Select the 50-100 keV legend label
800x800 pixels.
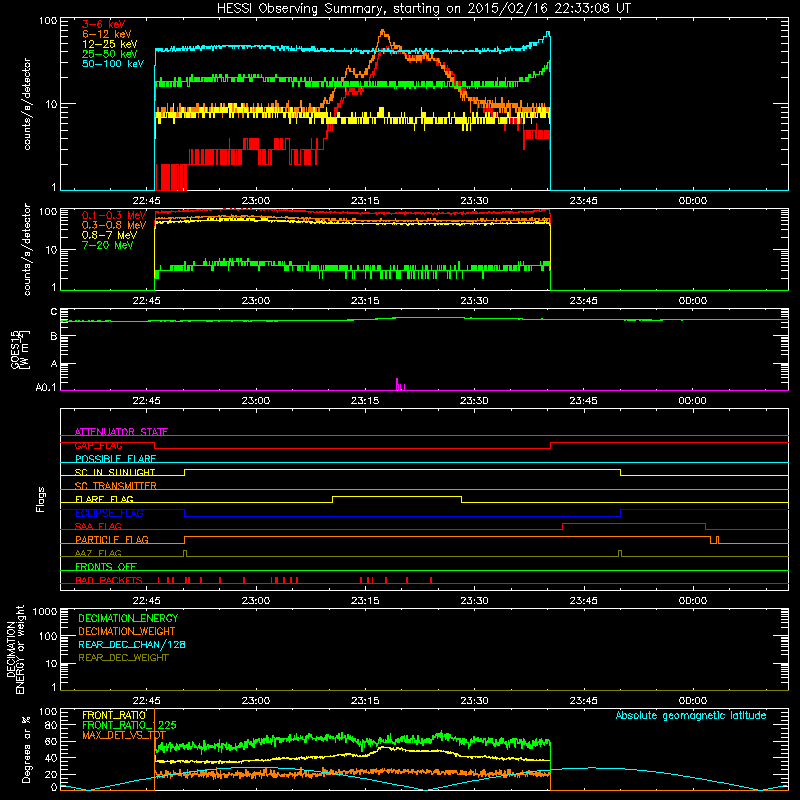tap(113, 63)
